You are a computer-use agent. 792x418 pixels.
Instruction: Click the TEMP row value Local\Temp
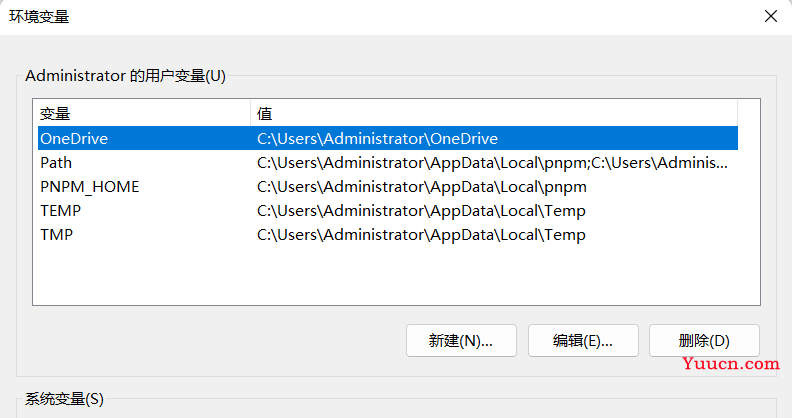[421, 211]
